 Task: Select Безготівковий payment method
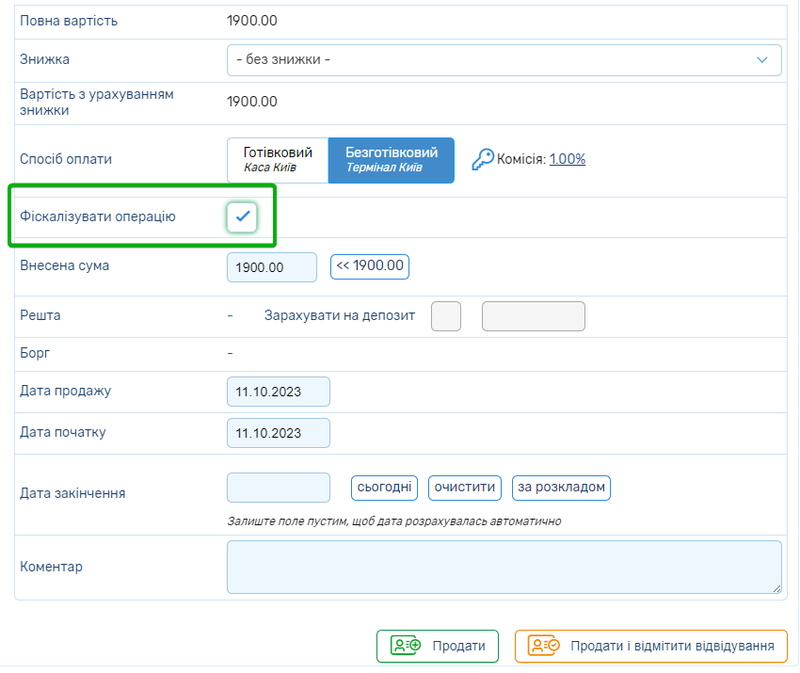(x=391, y=160)
